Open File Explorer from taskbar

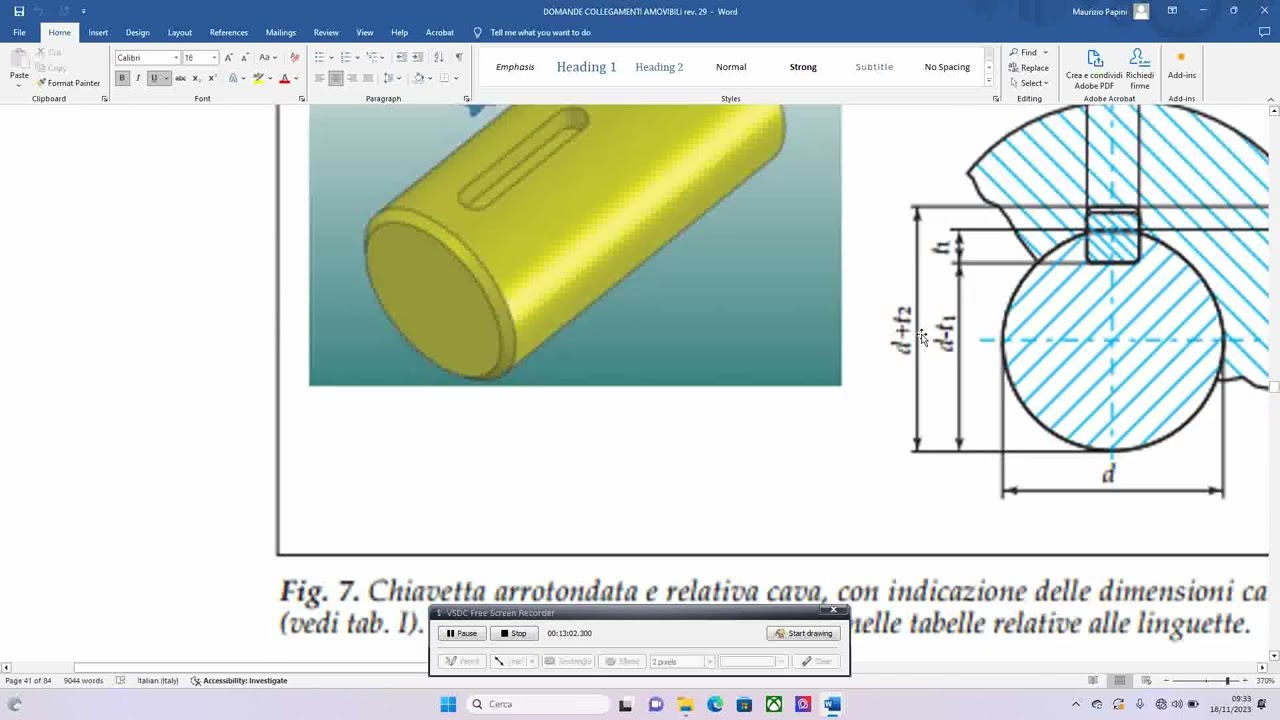[x=685, y=704]
